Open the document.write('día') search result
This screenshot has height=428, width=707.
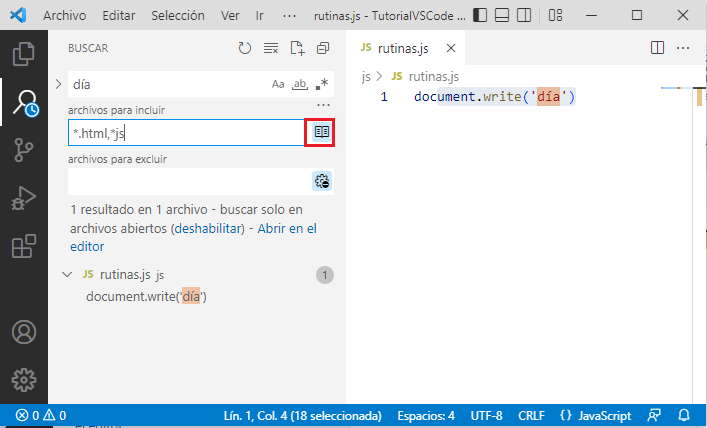click(x=147, y=296)
